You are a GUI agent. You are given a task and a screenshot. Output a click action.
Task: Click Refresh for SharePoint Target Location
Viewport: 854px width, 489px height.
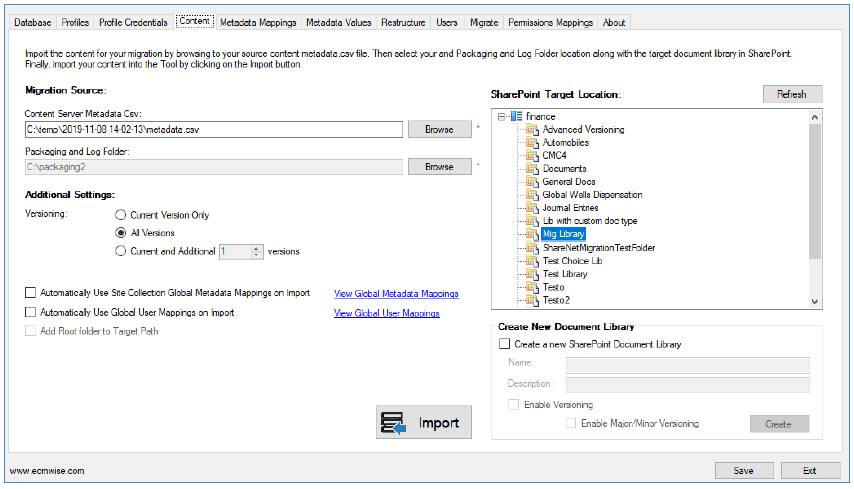point(791,94)
